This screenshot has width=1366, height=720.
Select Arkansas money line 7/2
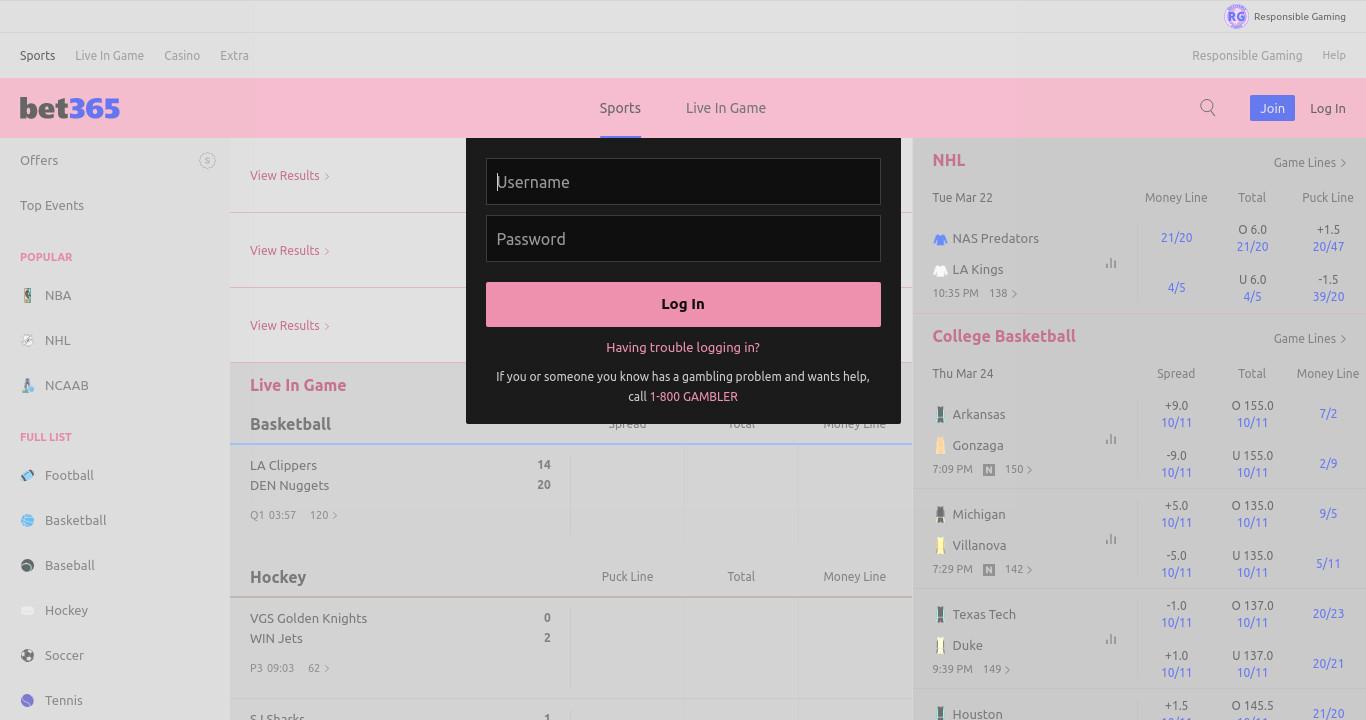coord(1328,413)
